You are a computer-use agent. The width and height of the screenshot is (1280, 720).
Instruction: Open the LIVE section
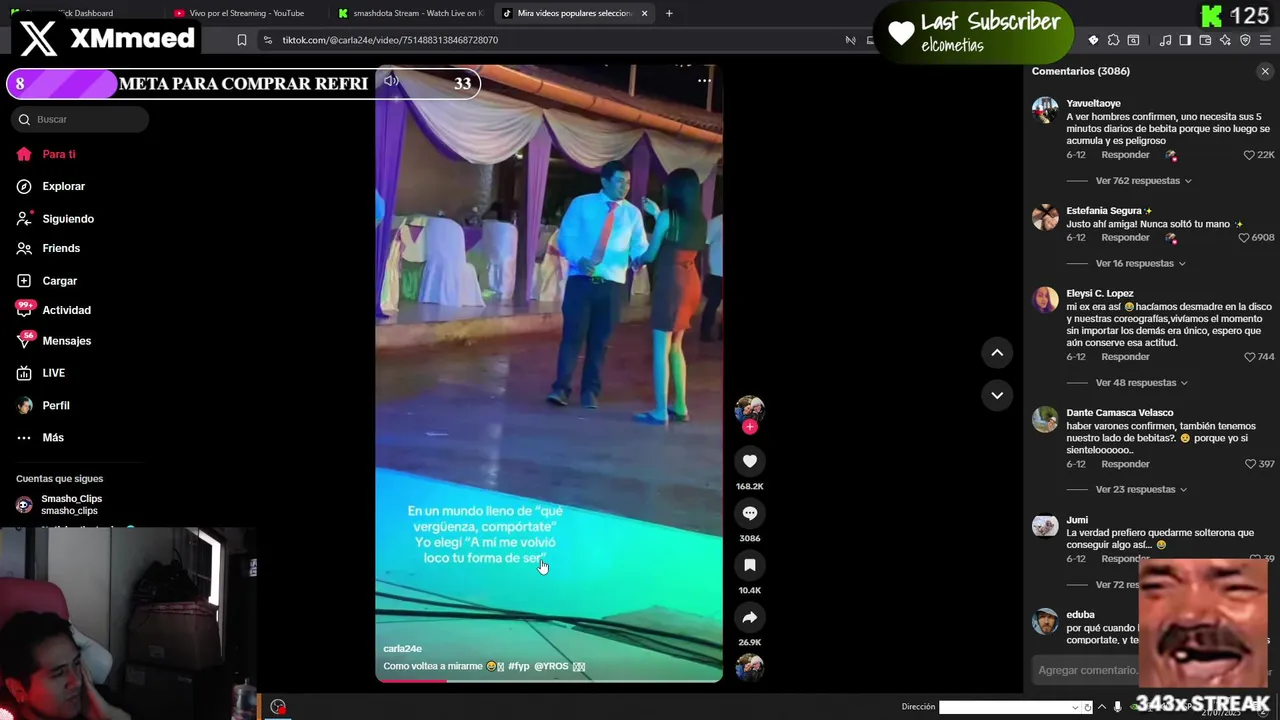click(x=53, y=373)
